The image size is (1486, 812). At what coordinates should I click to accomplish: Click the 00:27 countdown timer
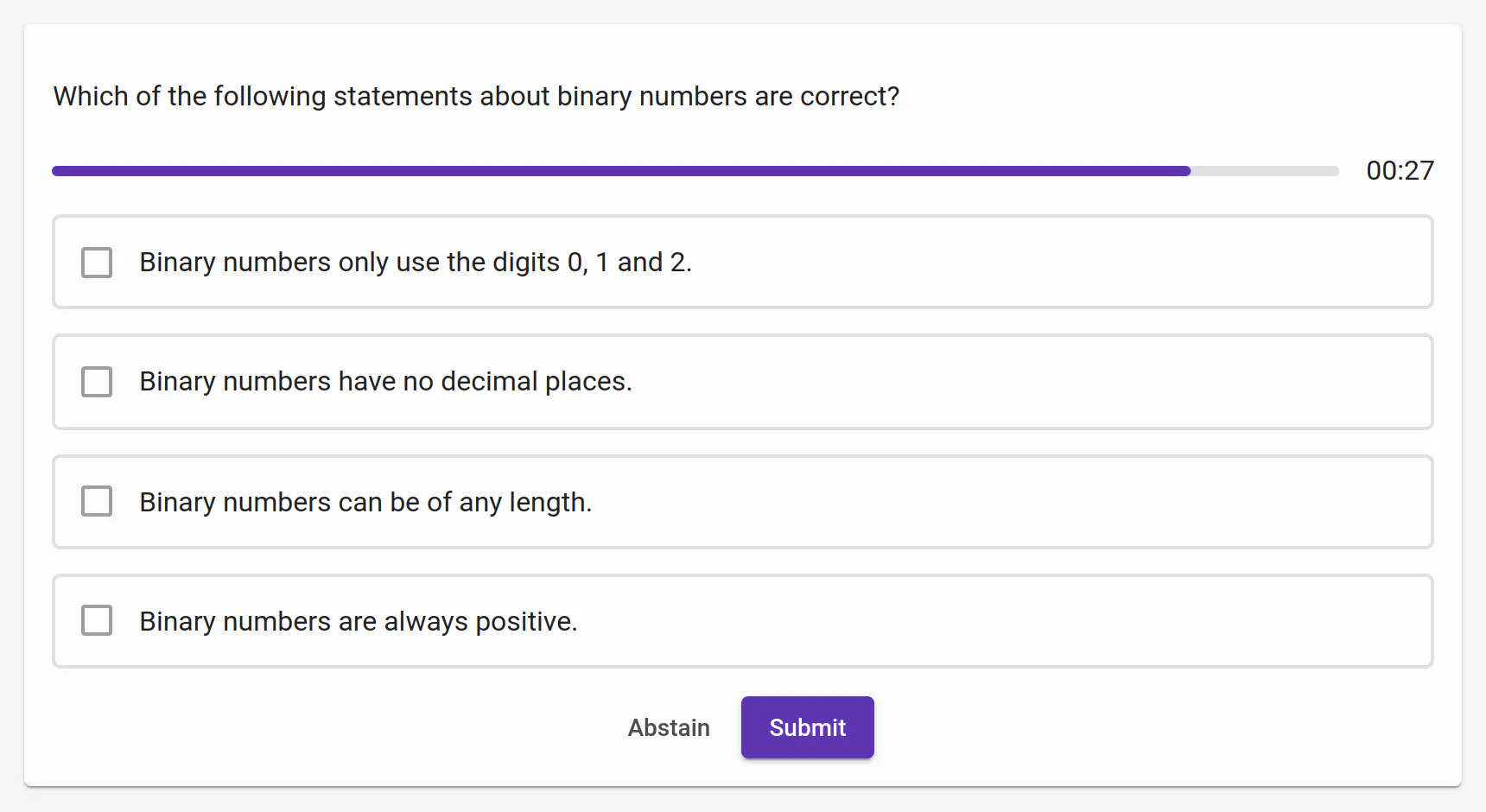pos(1400,171)
